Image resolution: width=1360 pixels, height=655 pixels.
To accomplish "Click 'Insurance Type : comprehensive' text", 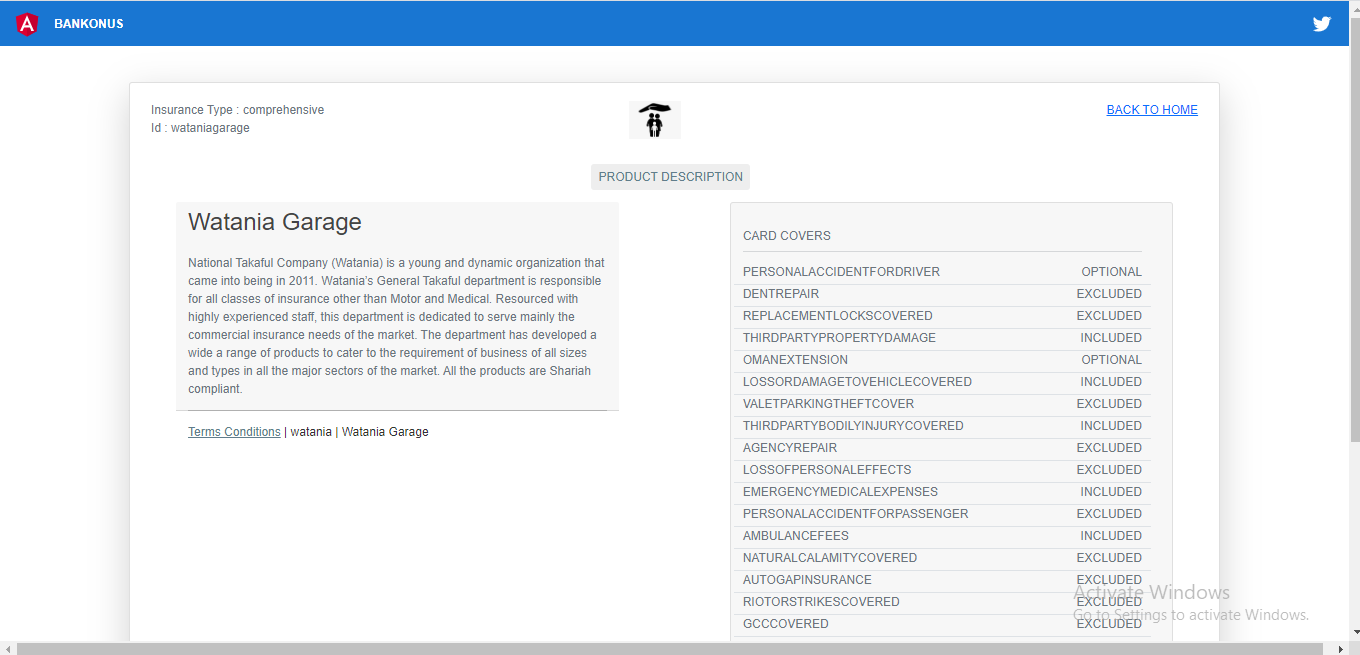I will [x=237, y=110].
